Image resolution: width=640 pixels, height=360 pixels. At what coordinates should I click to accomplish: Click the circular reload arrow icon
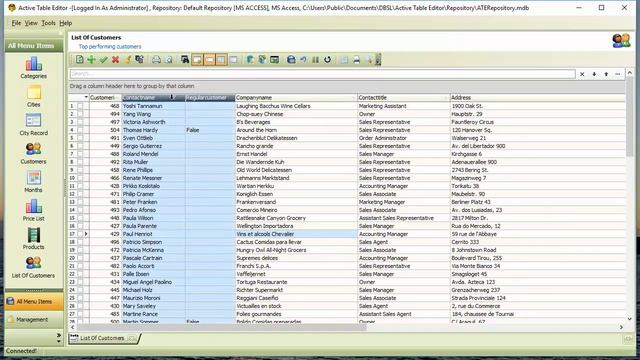tap(327, 60)
